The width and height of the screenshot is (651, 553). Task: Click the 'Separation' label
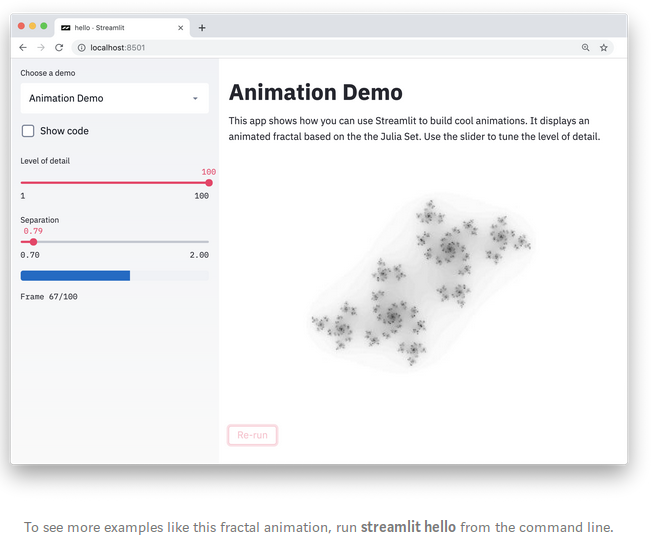click(39, 220)
